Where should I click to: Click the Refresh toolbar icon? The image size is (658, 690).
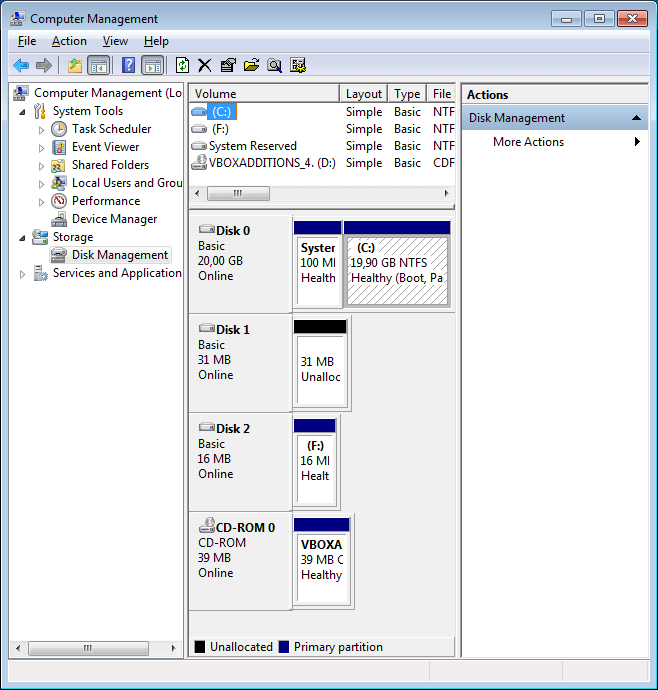[182, 66]
